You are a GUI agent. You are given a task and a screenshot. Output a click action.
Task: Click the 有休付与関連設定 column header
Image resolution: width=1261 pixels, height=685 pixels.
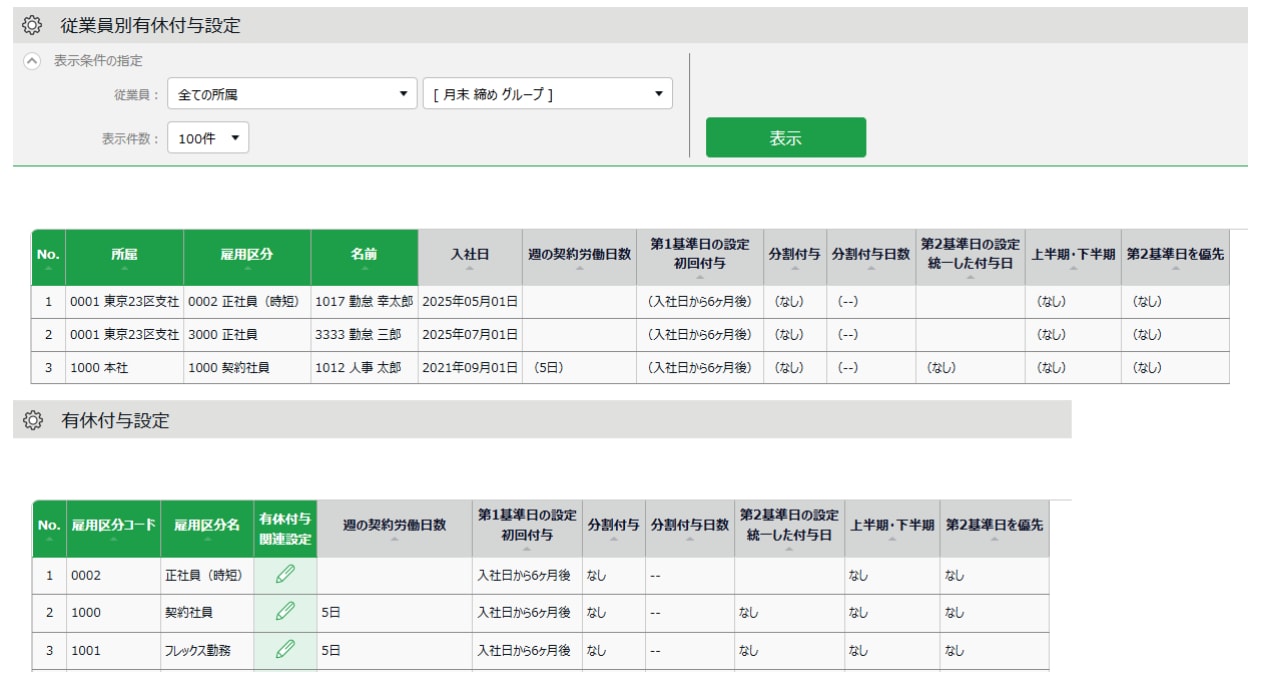pyautogui.click(x=285, y=528)
